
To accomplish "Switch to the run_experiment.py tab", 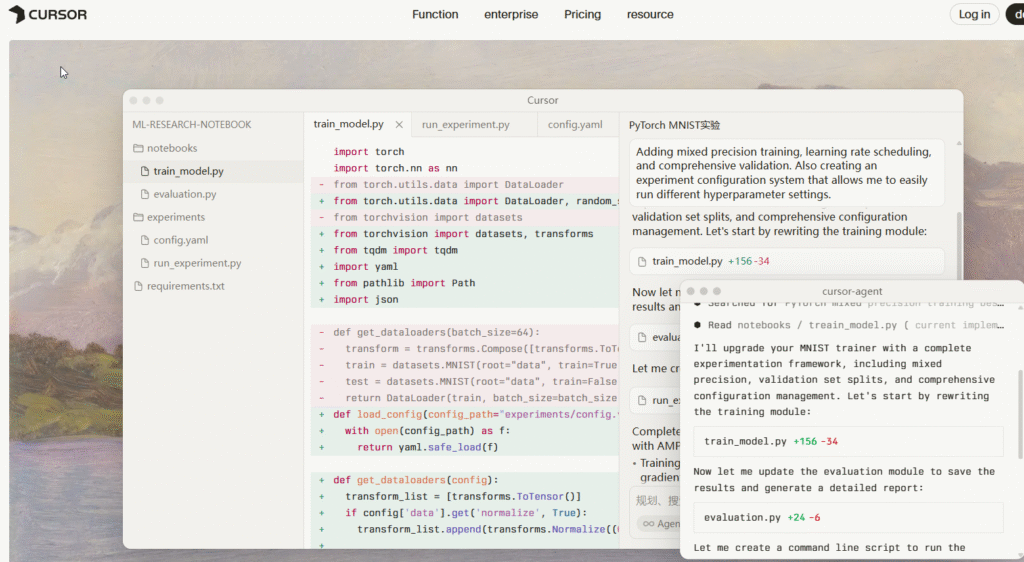I will click(x=465, y=125).
